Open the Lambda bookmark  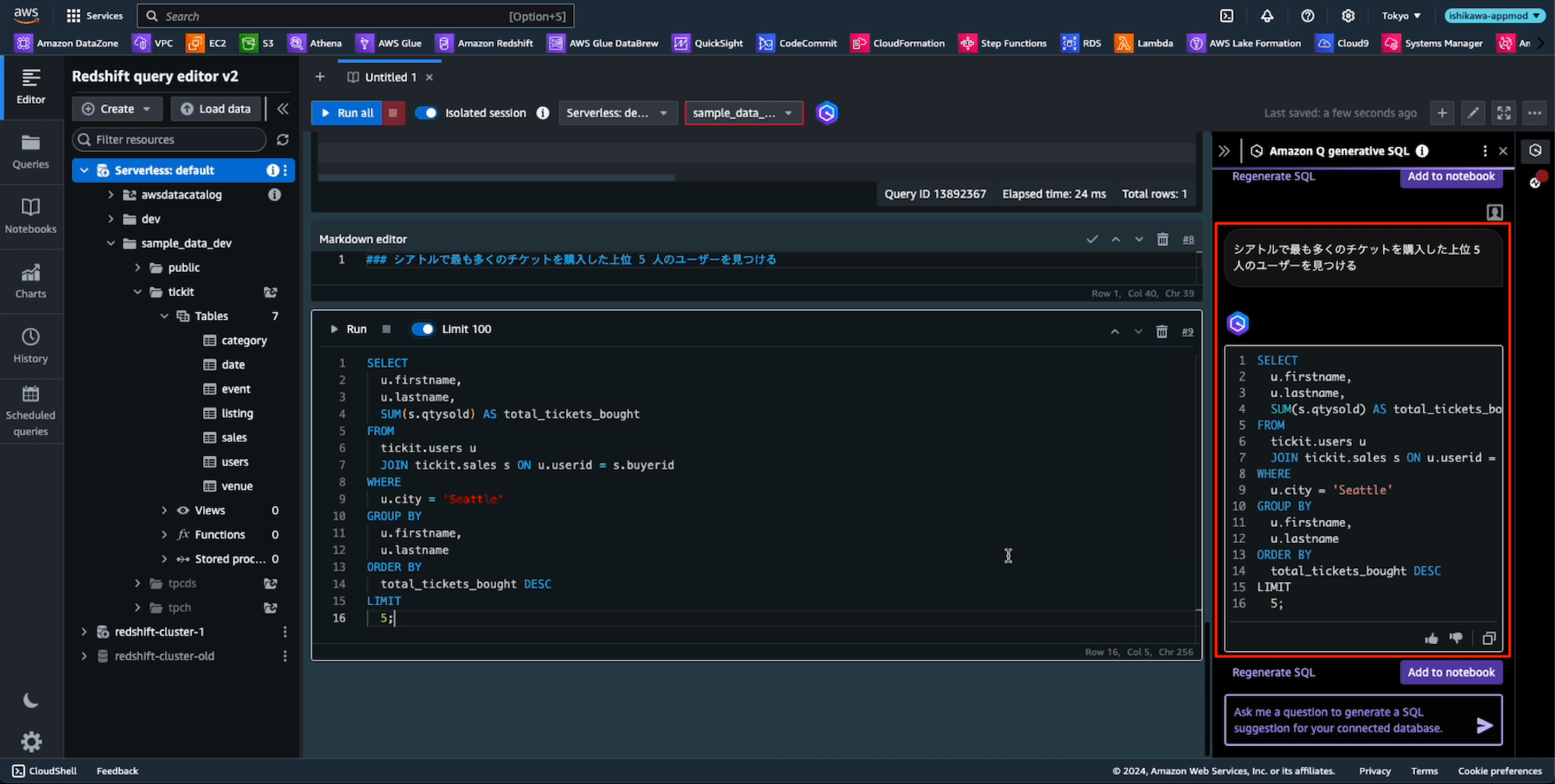(1144, 44)
